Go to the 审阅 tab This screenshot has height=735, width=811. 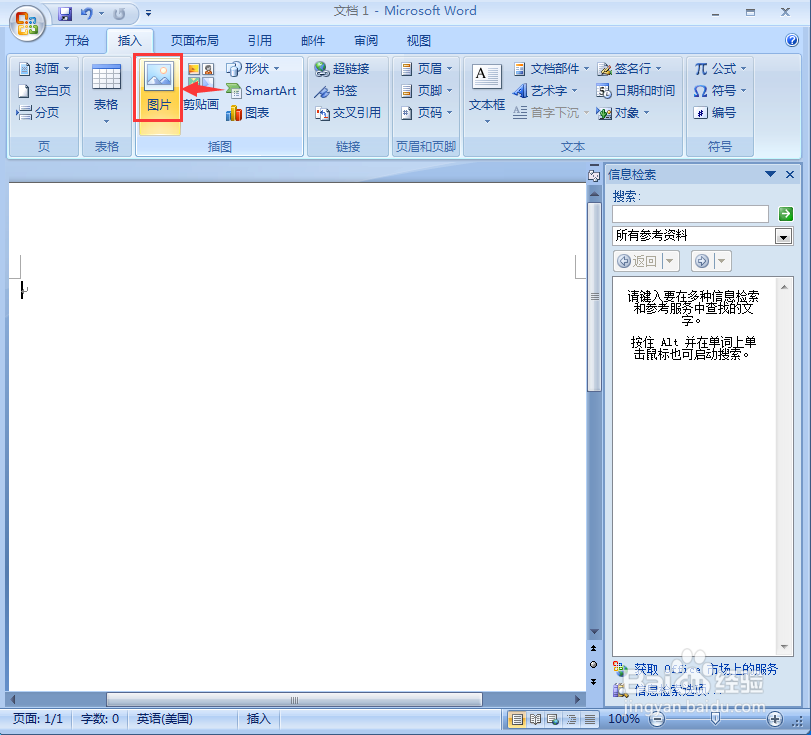[366, 40]
